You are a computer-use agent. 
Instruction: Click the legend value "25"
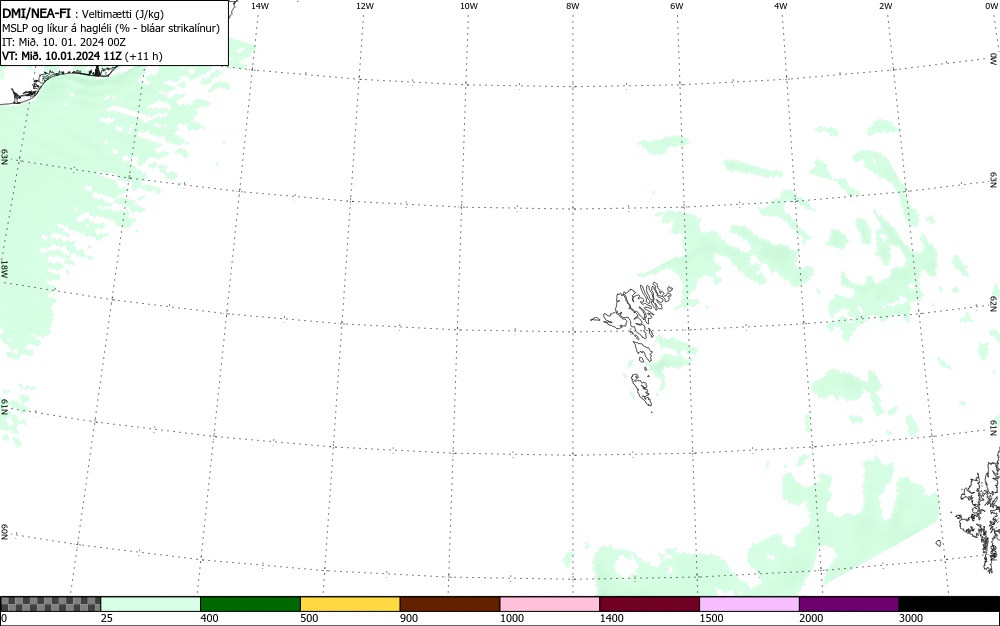pos(107,618)
